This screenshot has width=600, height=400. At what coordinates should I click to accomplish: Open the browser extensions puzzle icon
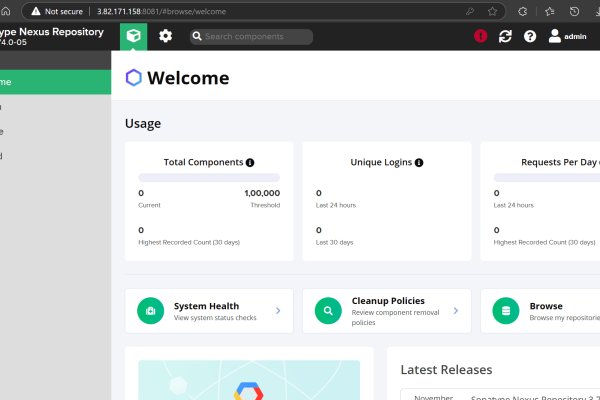[x=523, y=11]
